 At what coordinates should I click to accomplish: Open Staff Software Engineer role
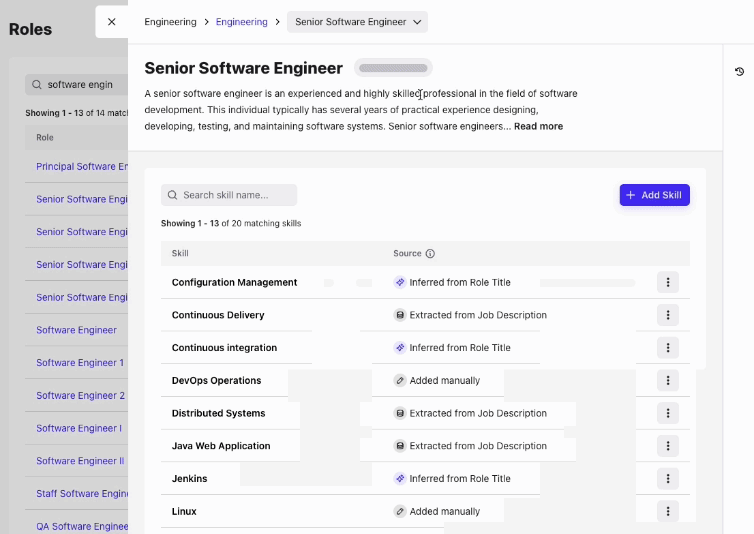[x=82, y=494]
